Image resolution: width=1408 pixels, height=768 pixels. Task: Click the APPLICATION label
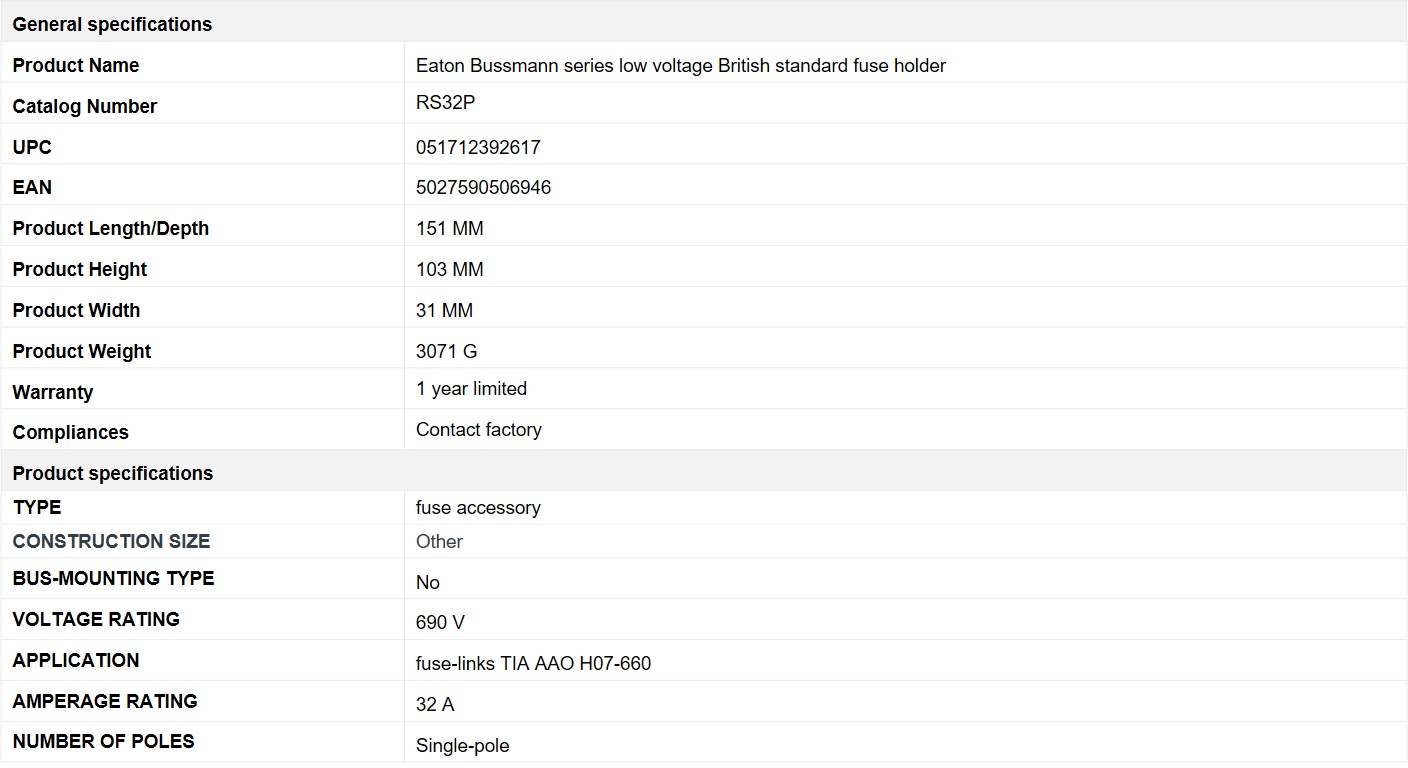(76, 660)
